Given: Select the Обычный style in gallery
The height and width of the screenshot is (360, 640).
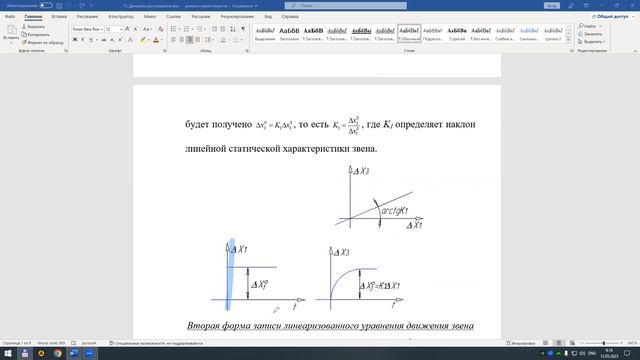Looking at the screenshot, I should pos(409,33).
